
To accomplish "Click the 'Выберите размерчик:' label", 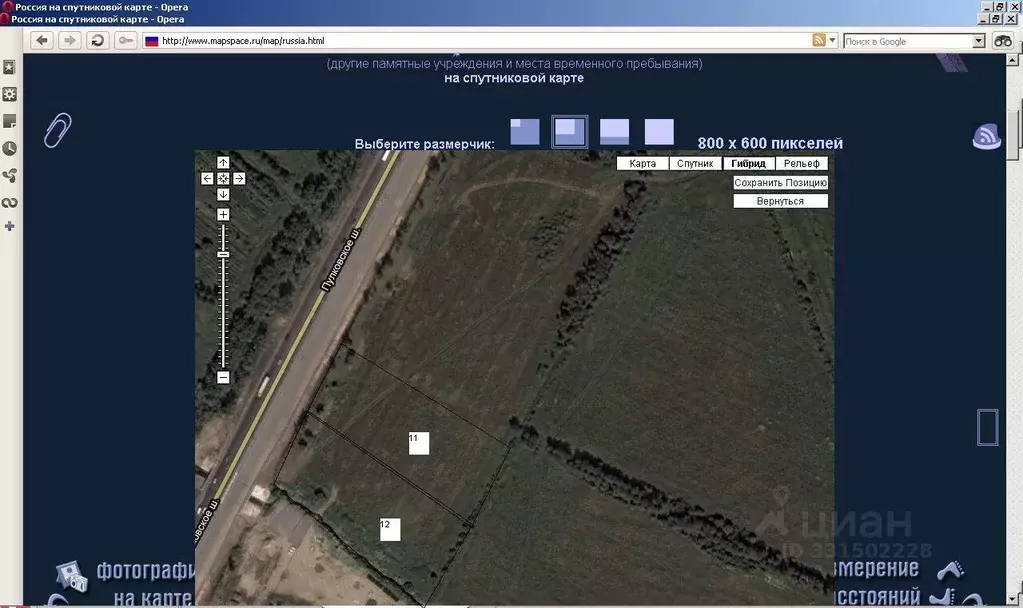I will tap(425, 144).
